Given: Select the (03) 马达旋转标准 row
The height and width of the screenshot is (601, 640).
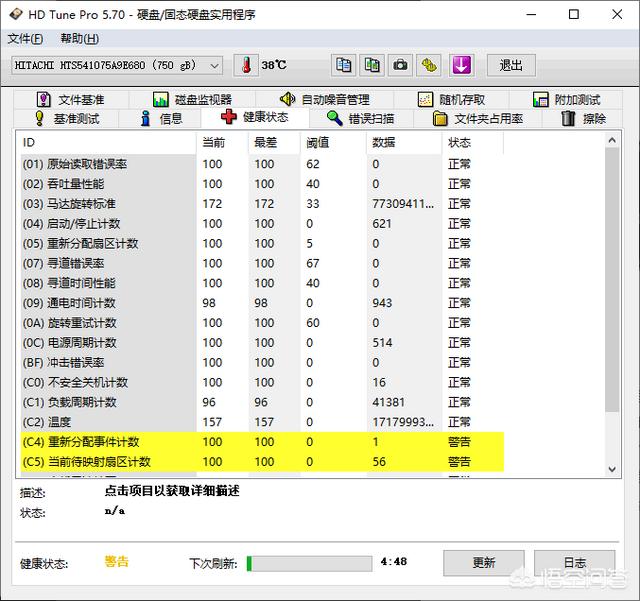Looking at the screenshot, I should point(262,204).
